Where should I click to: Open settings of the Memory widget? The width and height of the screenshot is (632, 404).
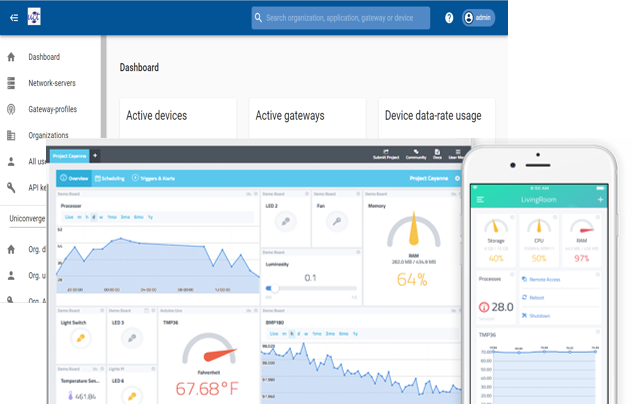[x=459, y=194]
